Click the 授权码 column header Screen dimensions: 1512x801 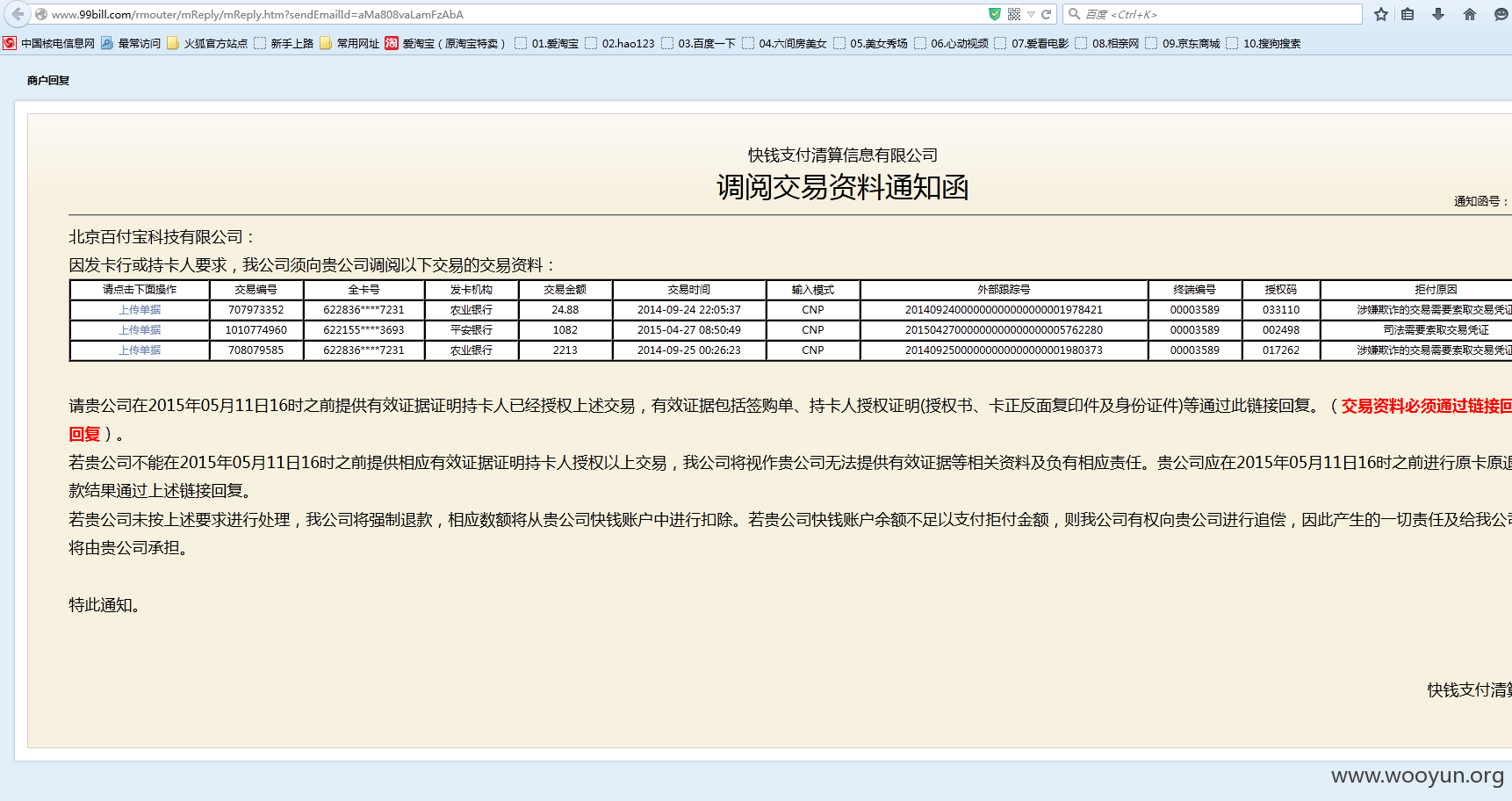[x=1281, y=290]
